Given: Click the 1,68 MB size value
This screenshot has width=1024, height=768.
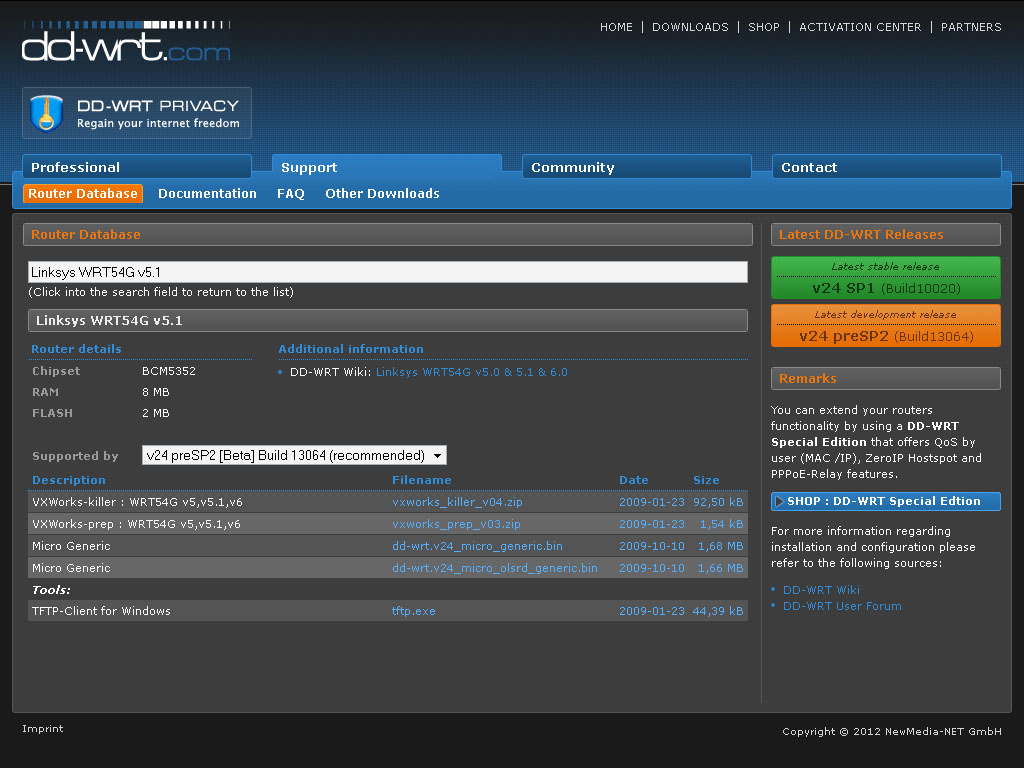Looking at the screenshot, I should coord(720,546).
